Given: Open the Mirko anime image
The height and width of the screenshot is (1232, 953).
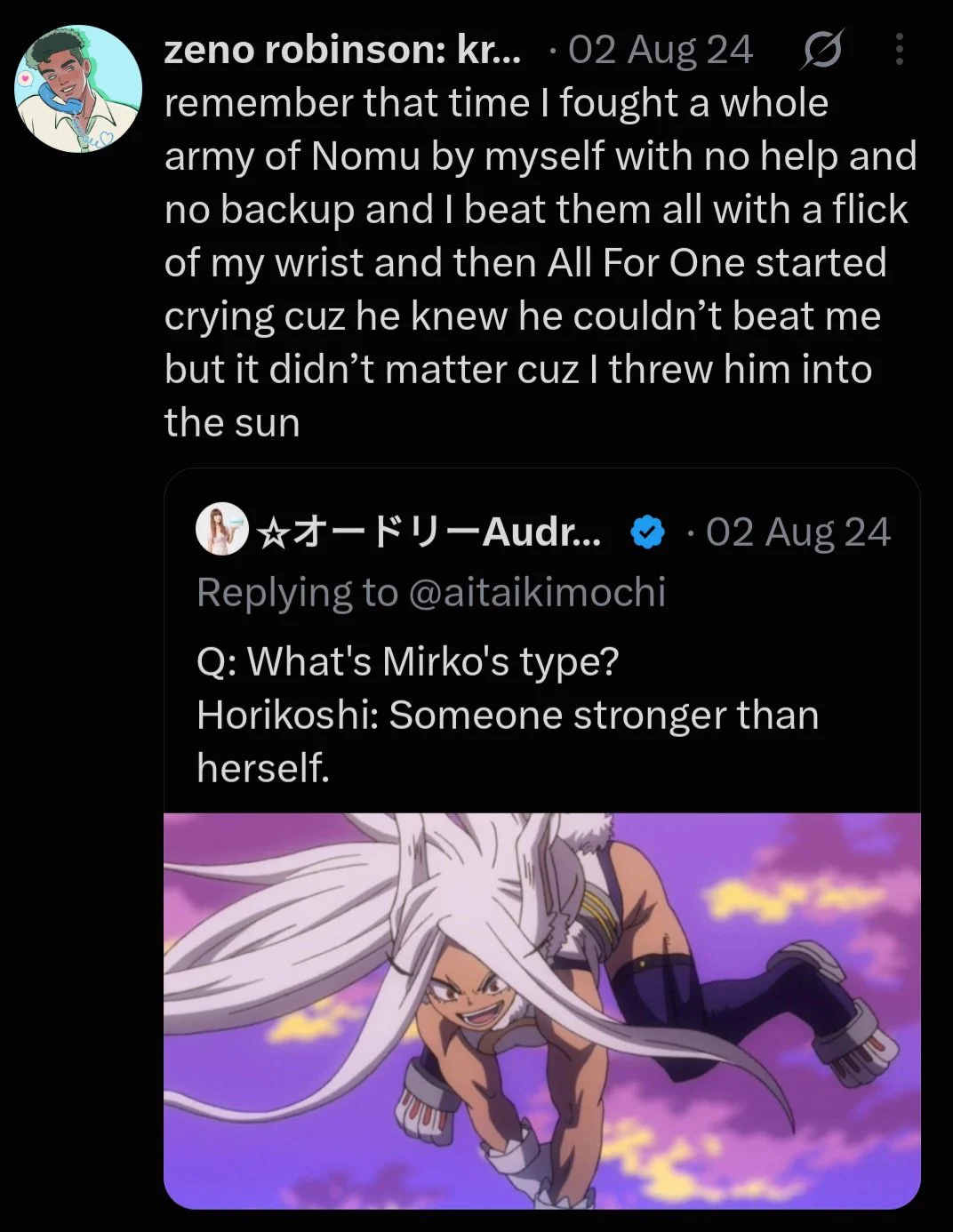Looking at the screenshot, I should click(x=542, y=1011).
